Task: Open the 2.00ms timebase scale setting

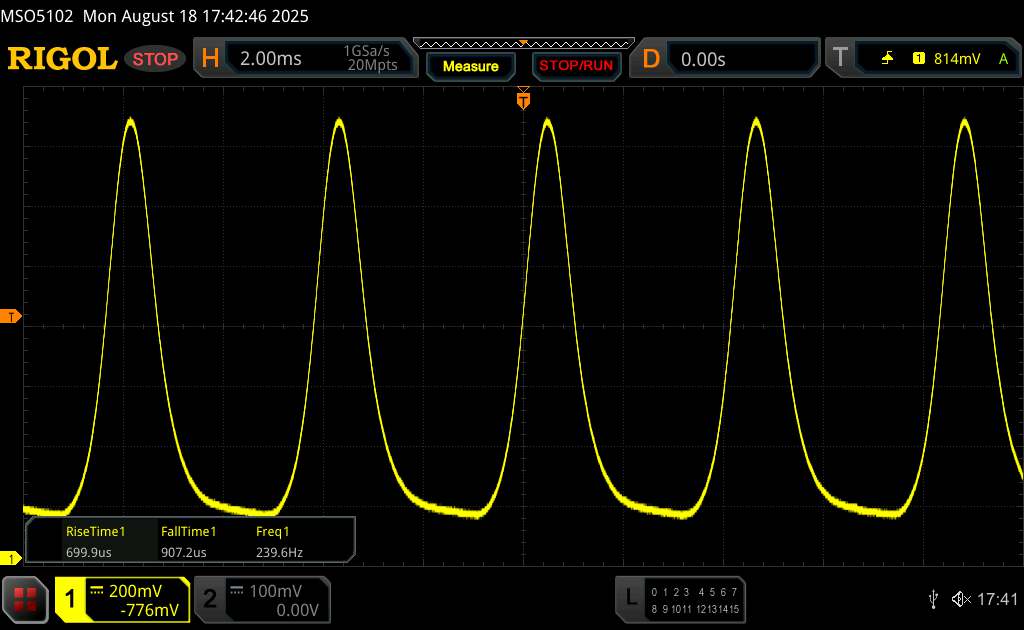Action: [x=271, y=59]
